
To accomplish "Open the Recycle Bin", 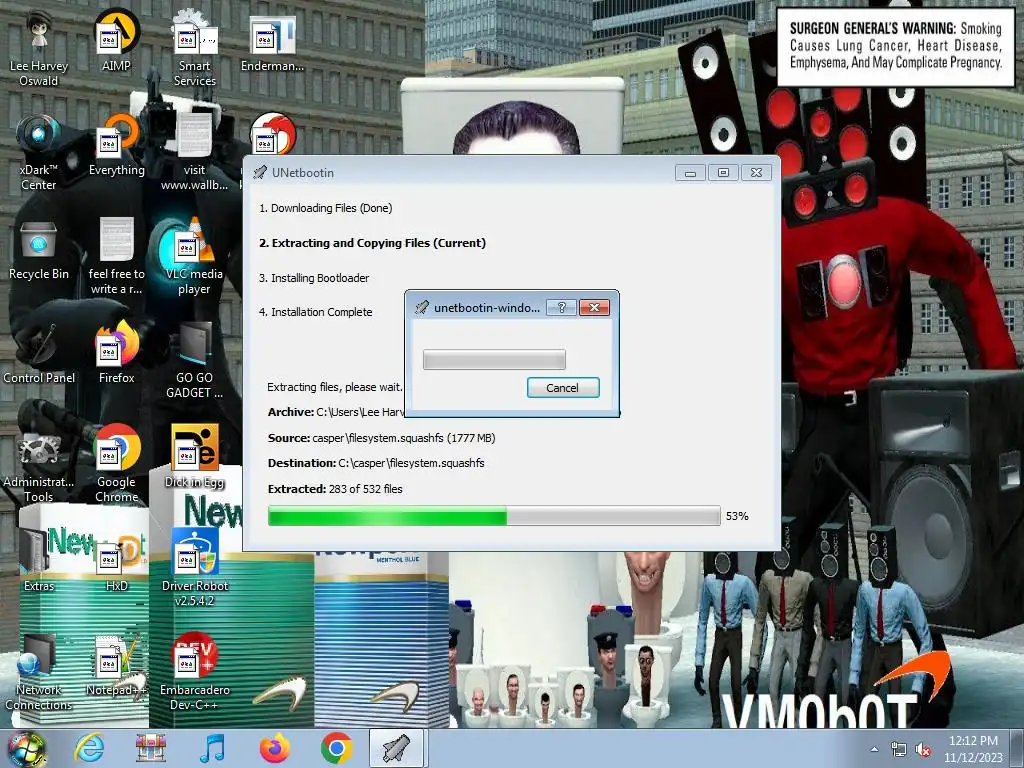I will [x=39, y=250].
